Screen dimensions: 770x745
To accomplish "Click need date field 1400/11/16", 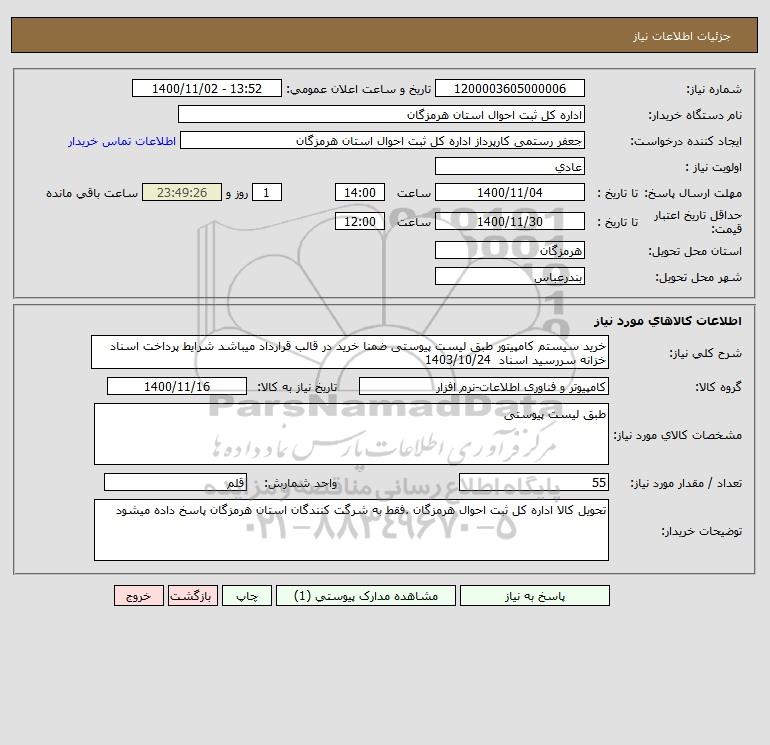I will tap(177, 386).
